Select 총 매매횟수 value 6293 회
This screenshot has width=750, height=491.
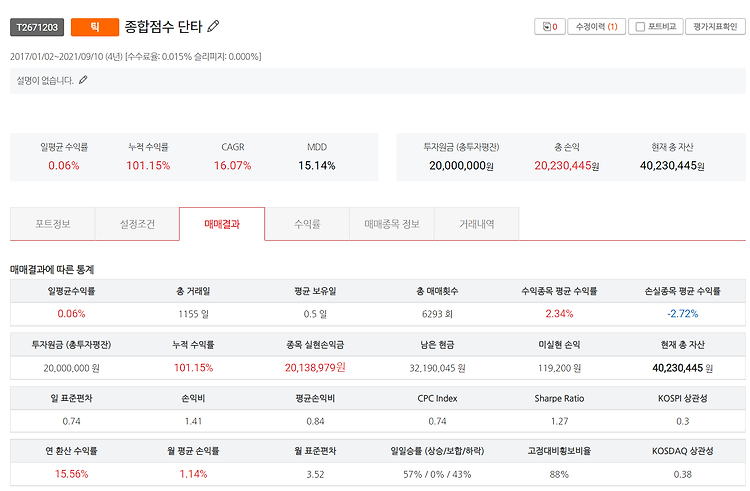click(437, 314)
